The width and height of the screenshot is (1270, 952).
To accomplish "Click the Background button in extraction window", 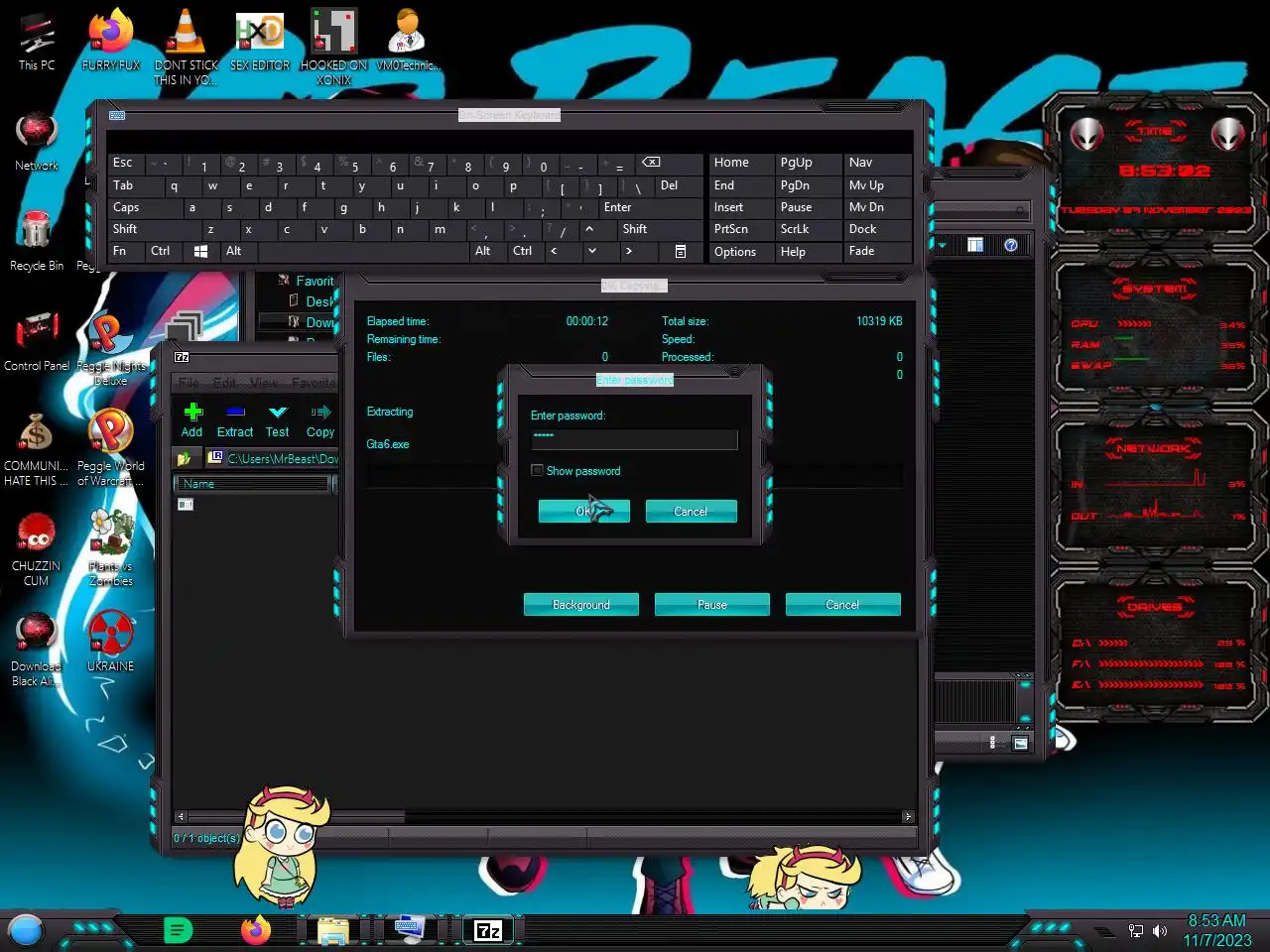I will (581, 604).
